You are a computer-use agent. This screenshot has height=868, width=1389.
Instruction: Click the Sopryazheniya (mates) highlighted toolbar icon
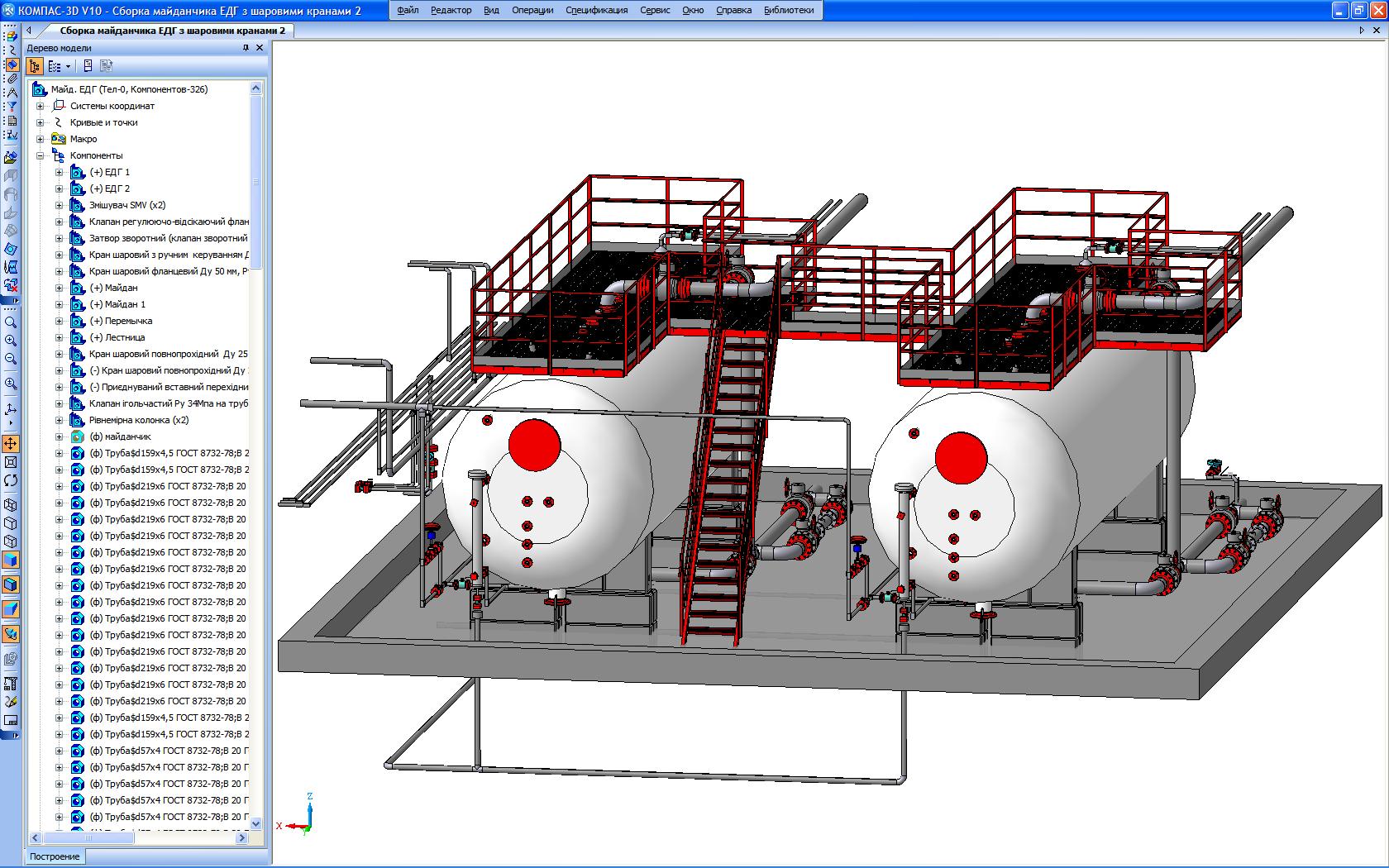click(12, 64)
